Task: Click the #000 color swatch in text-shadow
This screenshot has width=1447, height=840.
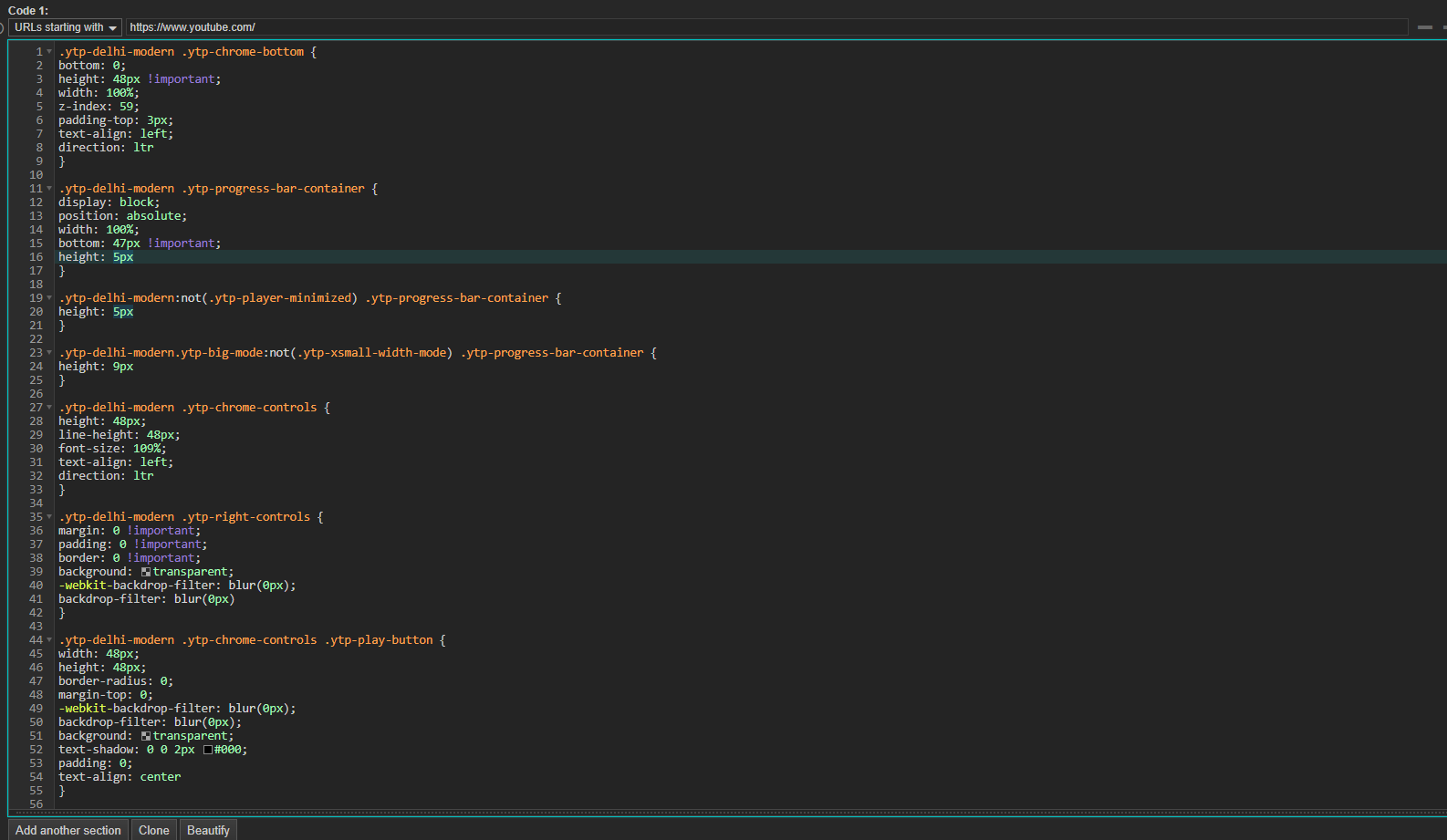Action: pyautogui.click(x=208, y=750)
